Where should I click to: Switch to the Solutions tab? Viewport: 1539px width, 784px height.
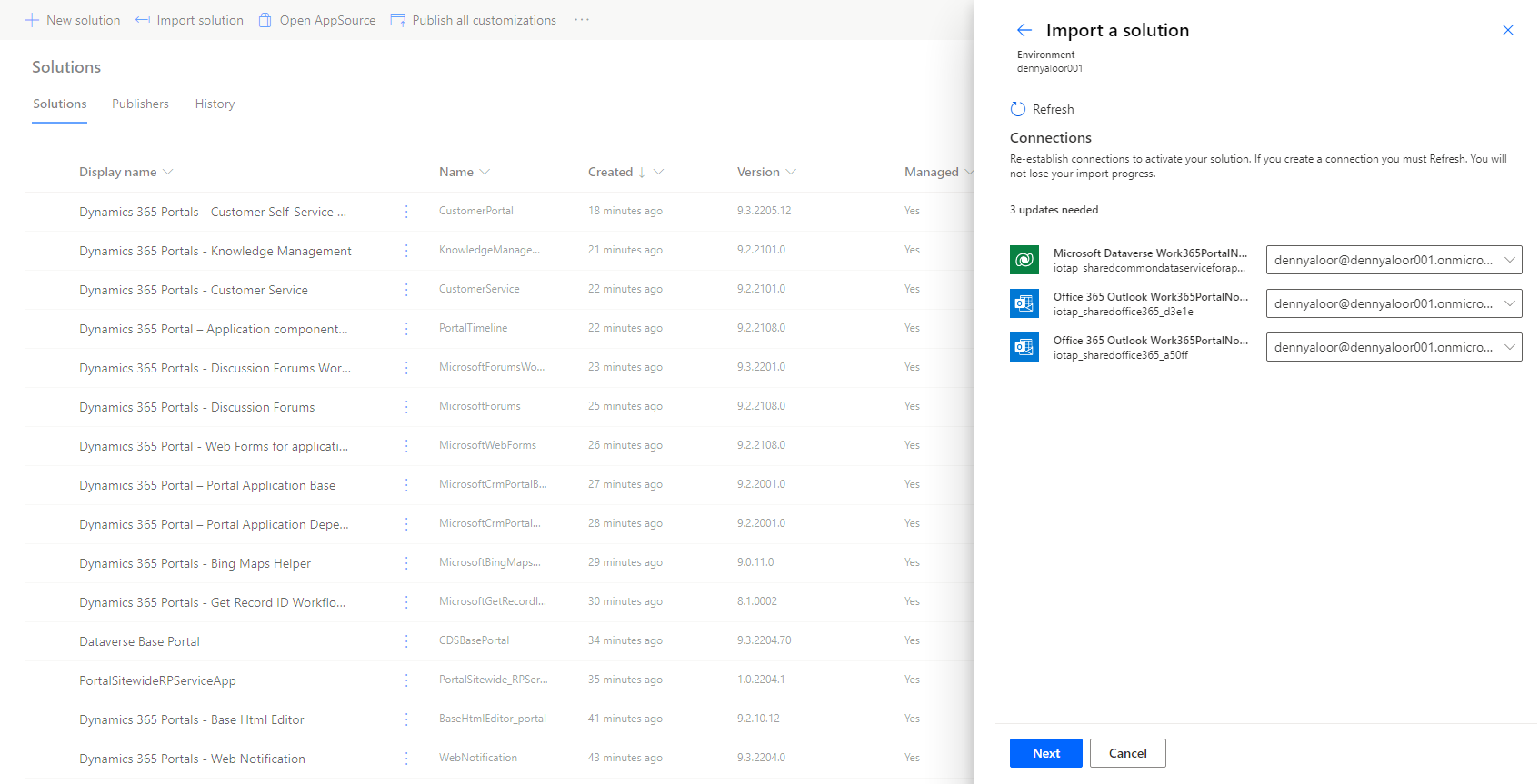click(60, 104)
